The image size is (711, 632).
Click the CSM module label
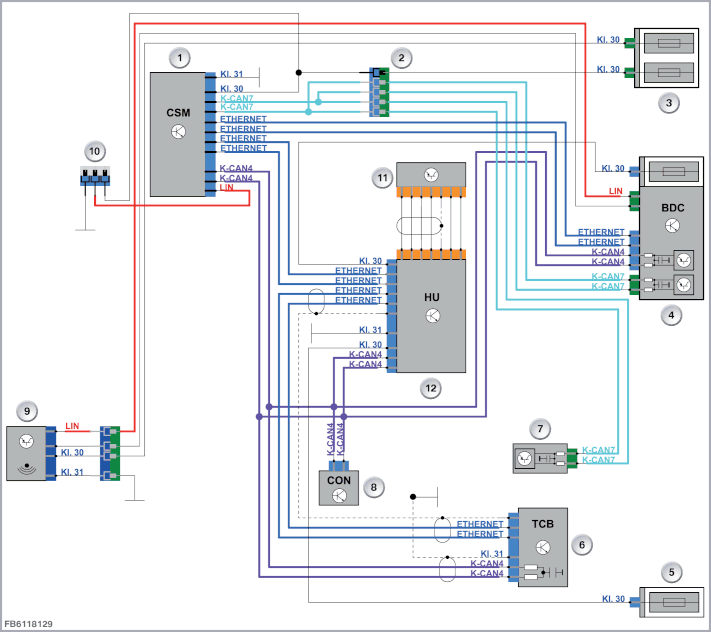(178, 112)
